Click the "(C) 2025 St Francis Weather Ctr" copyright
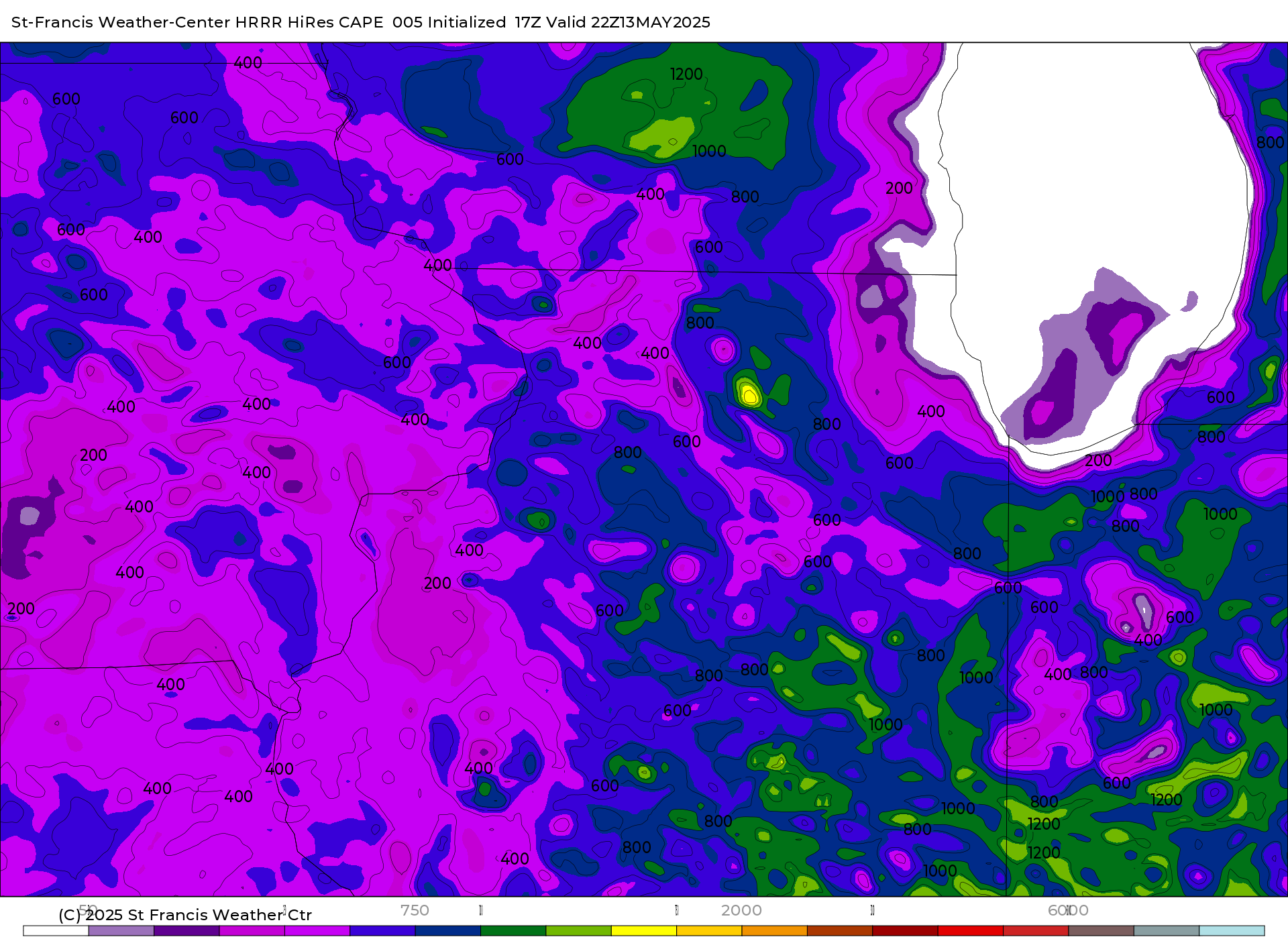Image resolution: width=1288 pixels, height=939 pixels. tap(185, 915)
